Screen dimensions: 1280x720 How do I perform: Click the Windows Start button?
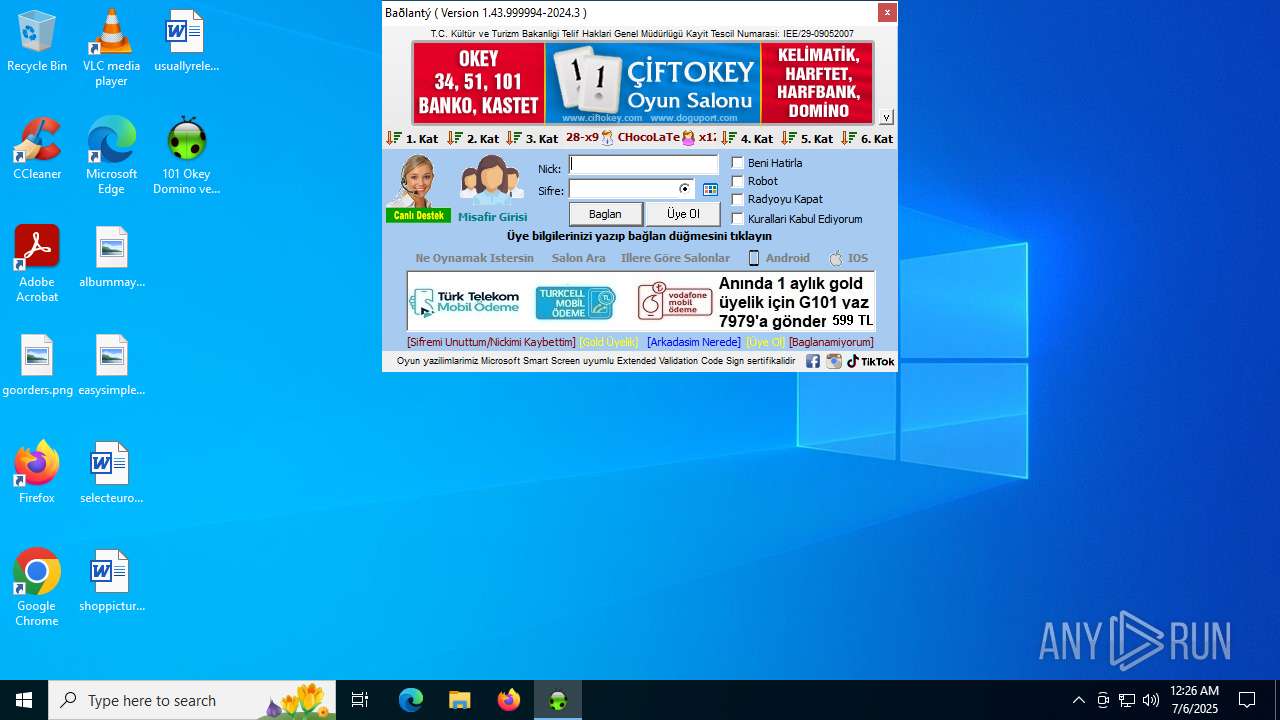click(24, 700)
